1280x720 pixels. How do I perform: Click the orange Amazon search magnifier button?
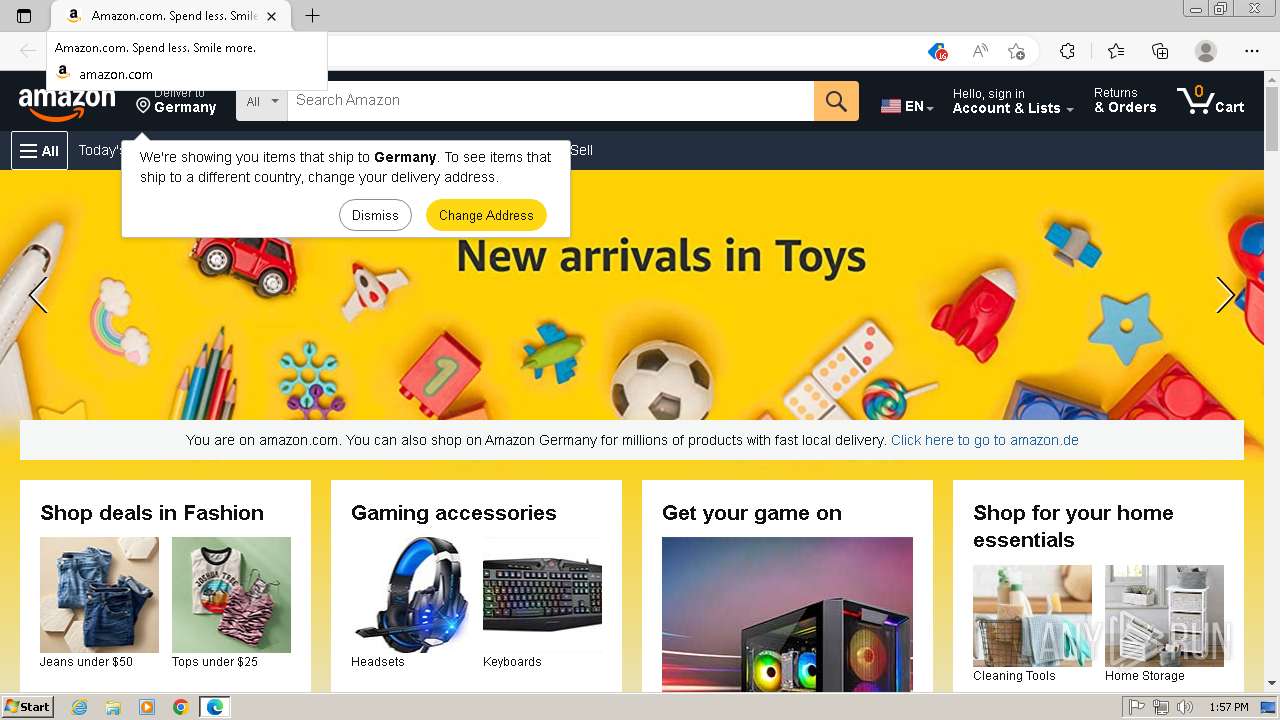pyautogui.click(x=836, y=101)
